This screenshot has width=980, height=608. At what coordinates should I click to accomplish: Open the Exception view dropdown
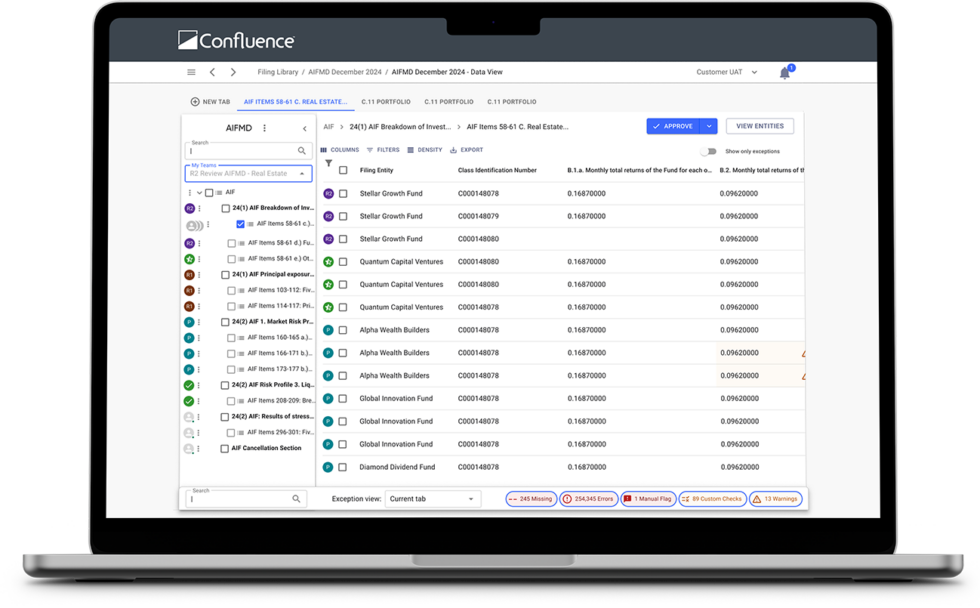(x=433, y=498)
